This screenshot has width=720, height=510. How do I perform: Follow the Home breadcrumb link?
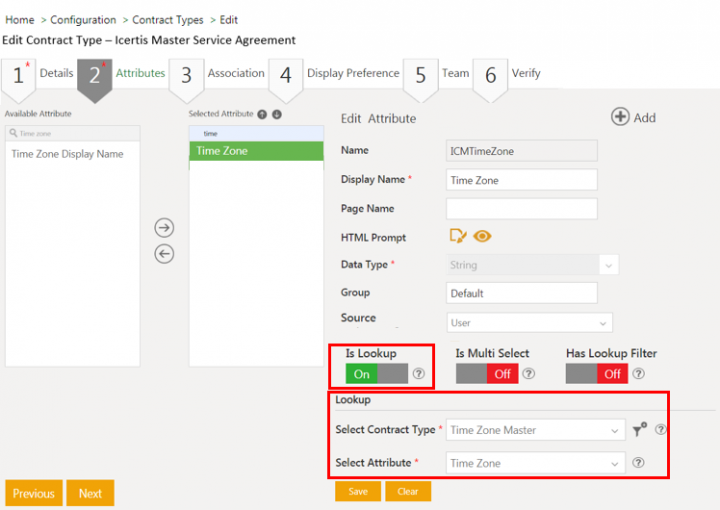20,20
